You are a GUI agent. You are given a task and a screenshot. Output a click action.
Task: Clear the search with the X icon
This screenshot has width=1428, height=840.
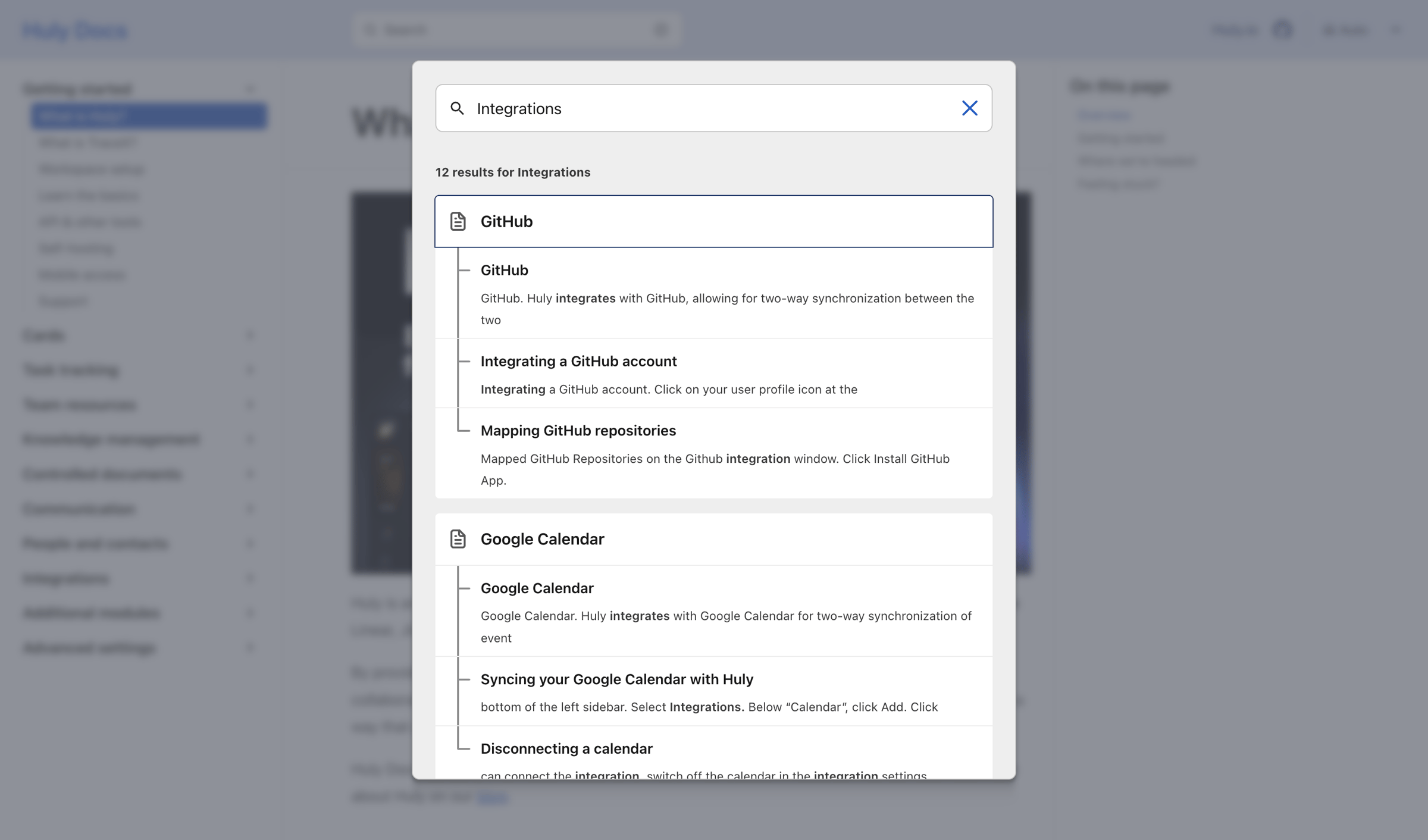[x=969, y=108]
